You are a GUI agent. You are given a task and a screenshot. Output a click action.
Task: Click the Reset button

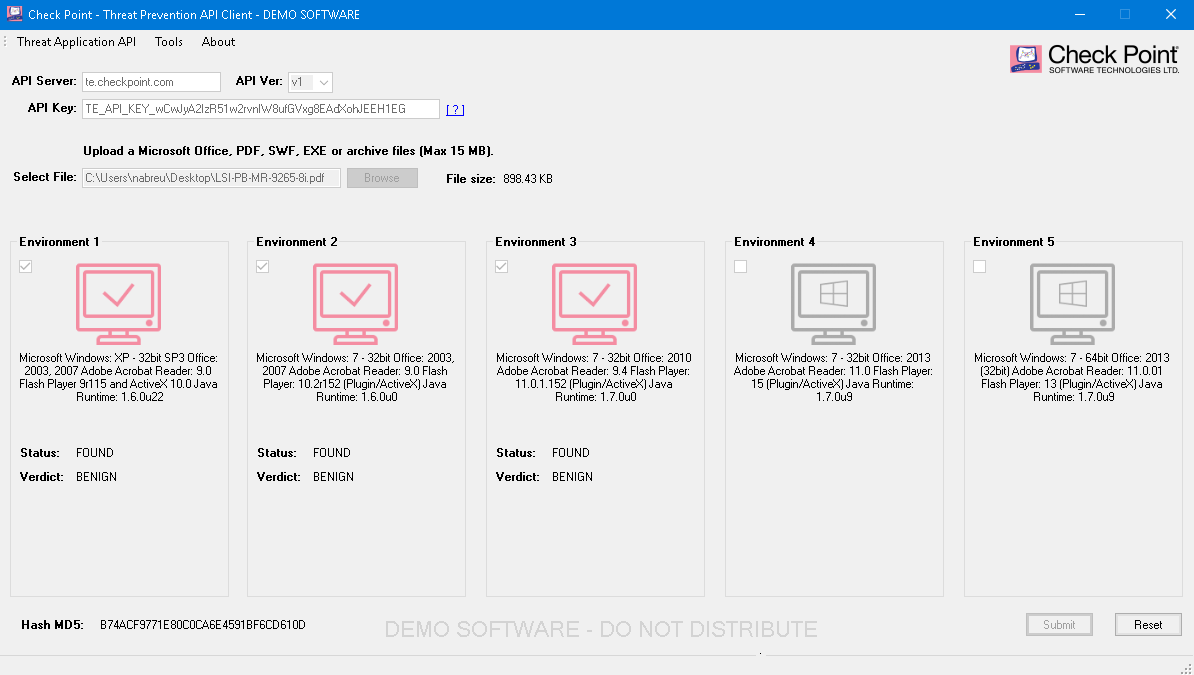pos(1148,624)
